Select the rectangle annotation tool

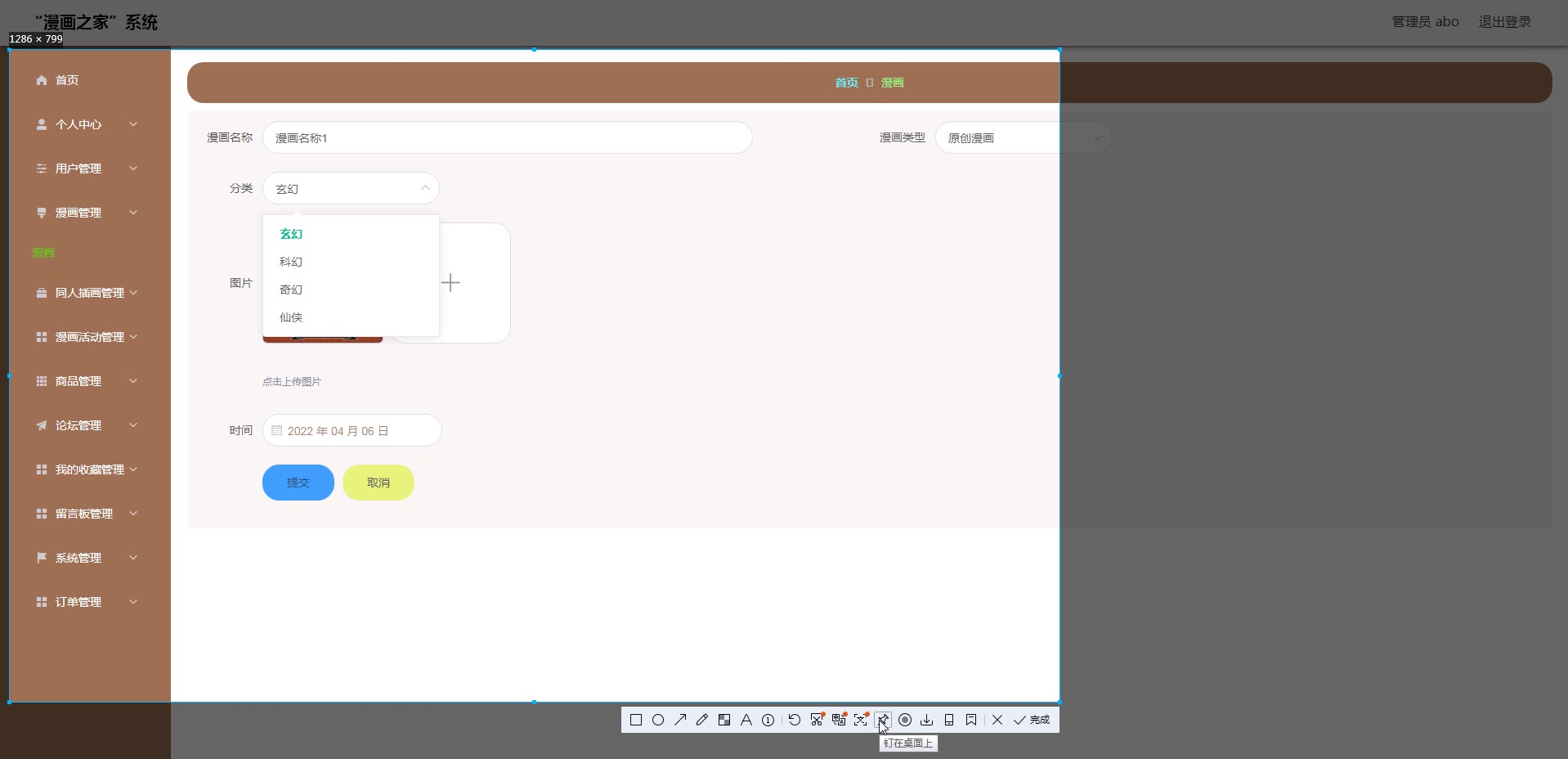pyautogui.click(x=636, y=720)
